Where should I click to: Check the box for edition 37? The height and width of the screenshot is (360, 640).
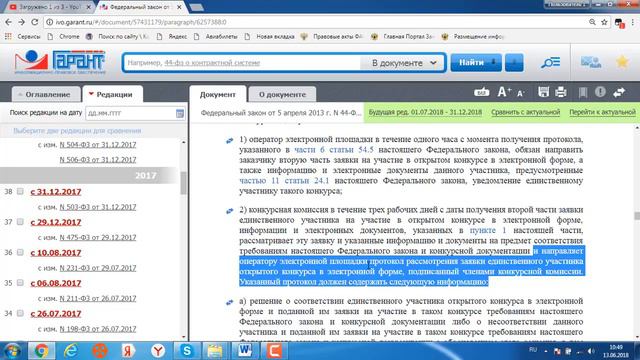coord(20,222)
